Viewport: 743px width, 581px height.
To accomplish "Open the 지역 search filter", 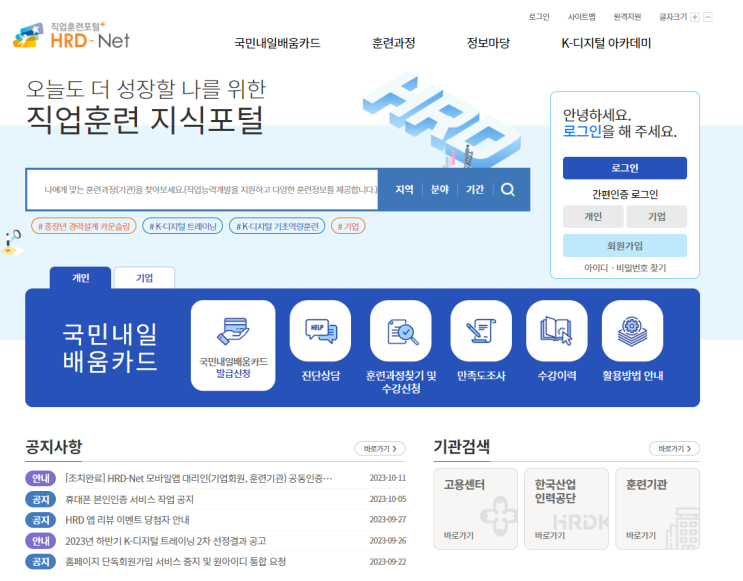I will [x=404, y=190].
